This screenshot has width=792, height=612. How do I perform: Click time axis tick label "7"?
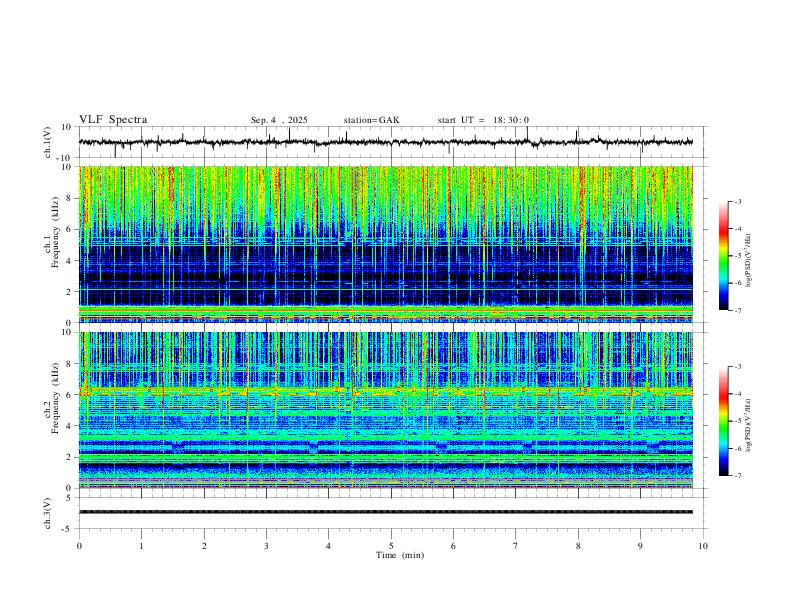click(516, 546)
